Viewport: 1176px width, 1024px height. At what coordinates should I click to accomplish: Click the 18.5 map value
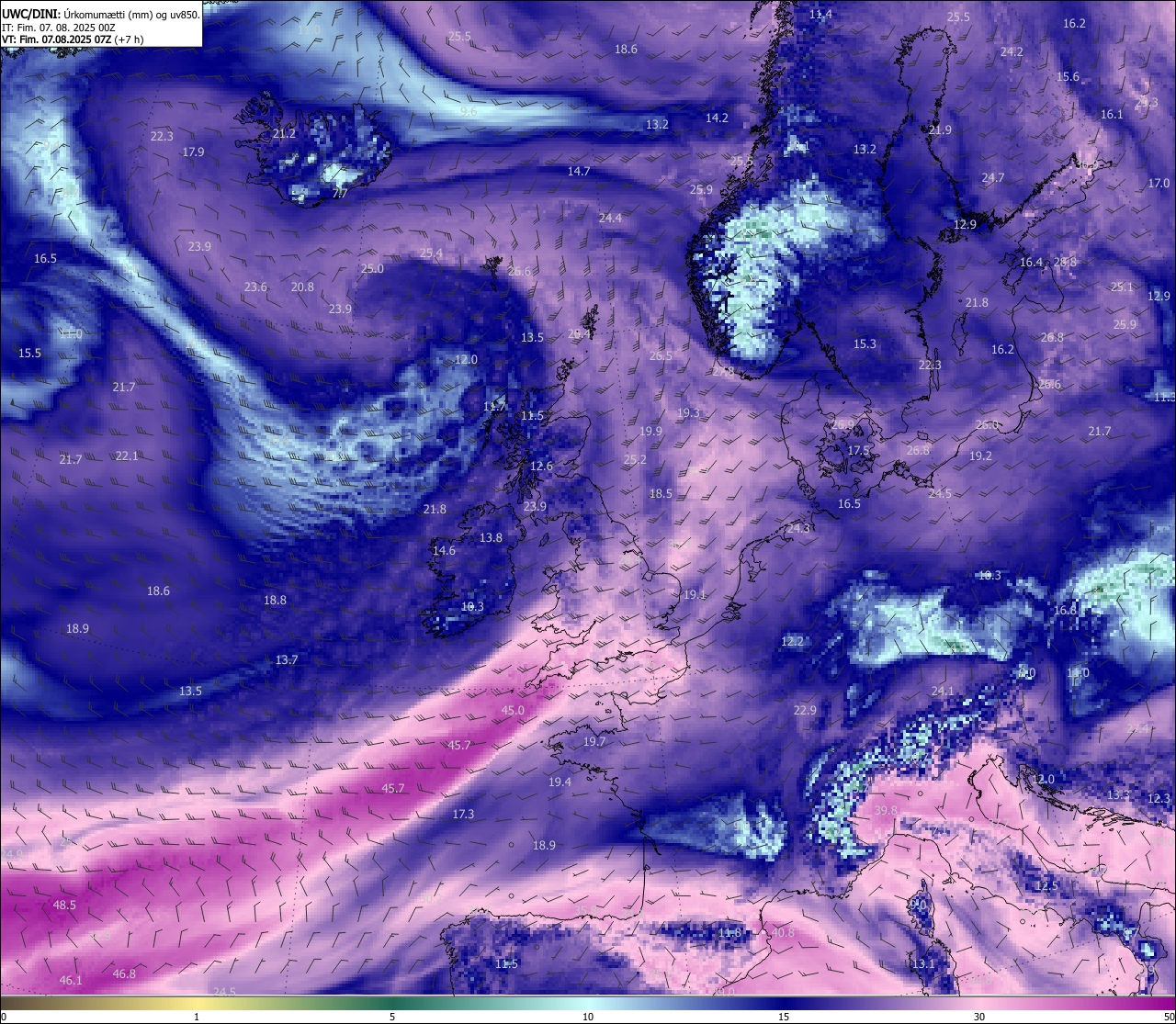coord(661,494)
